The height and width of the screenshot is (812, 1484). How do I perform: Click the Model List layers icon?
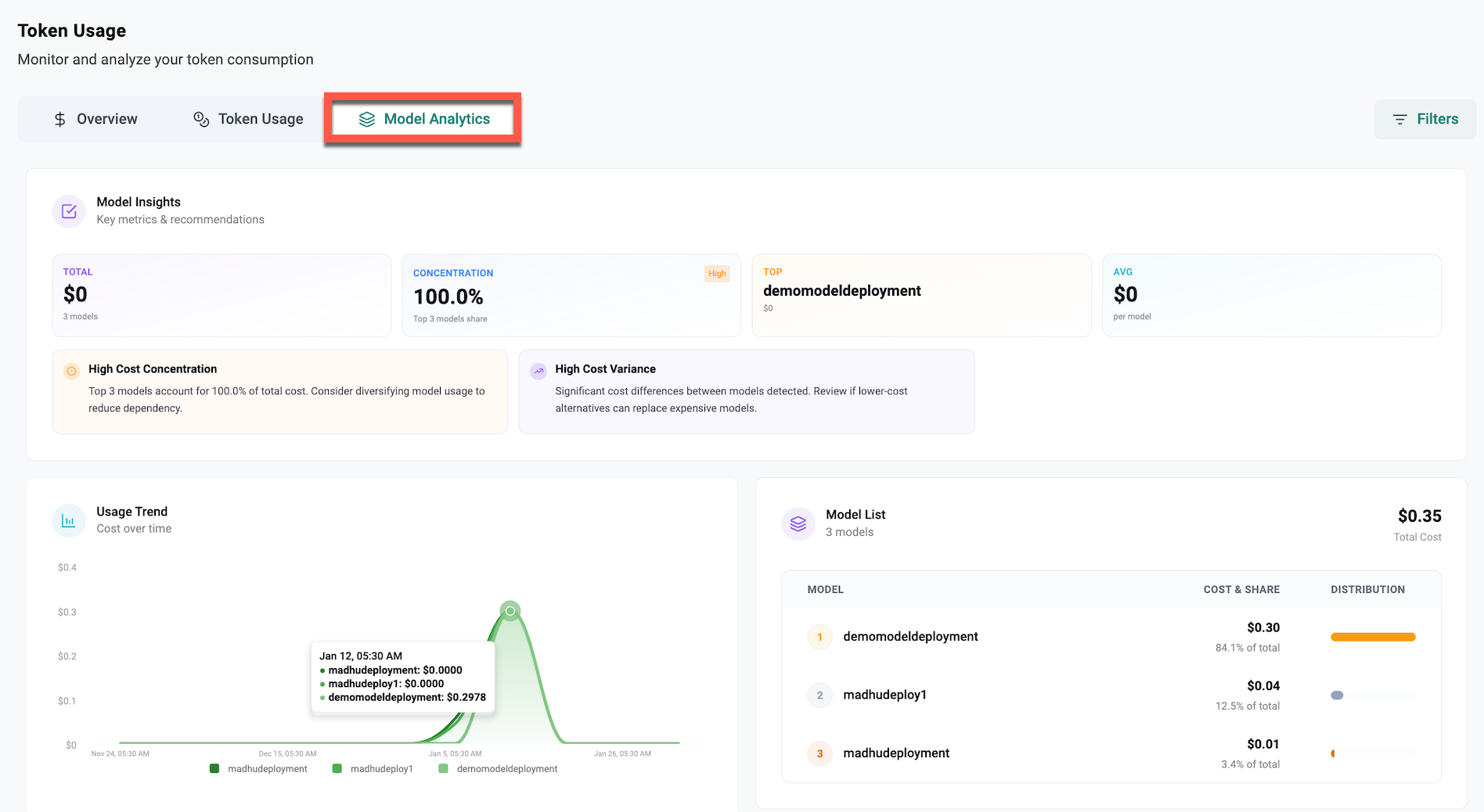pos(798,524)
